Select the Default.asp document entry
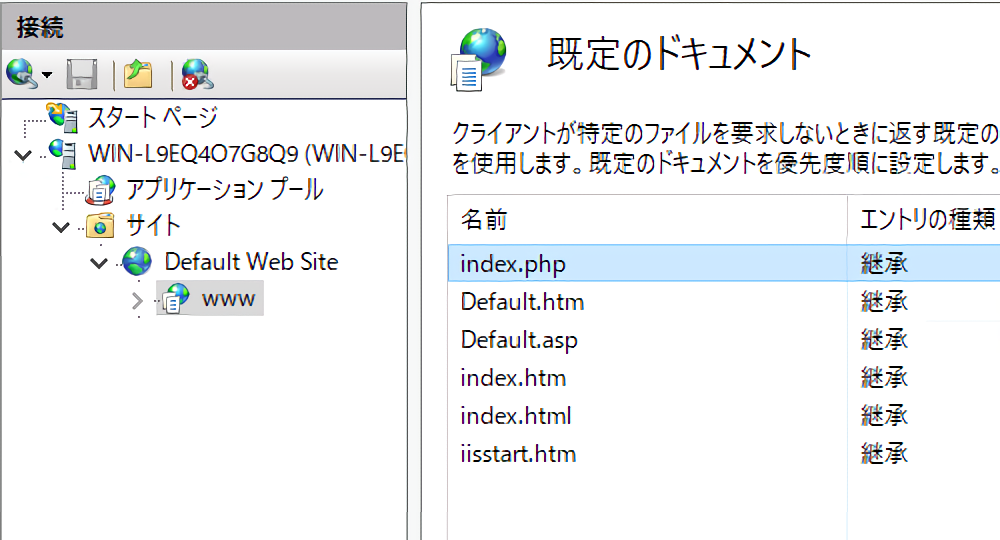This screenshot has height=540, width=1000. pyautogui.click(x=519, y=340)
